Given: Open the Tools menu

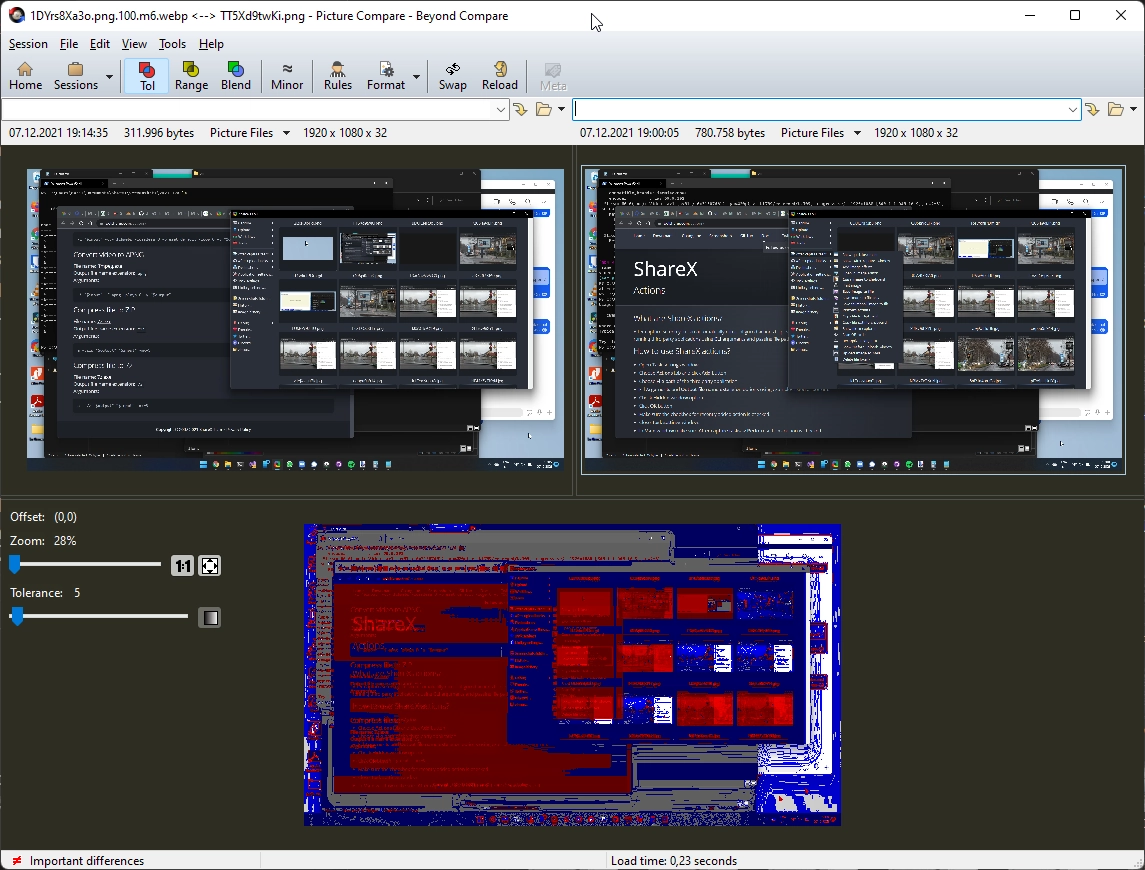Looking at the screenshot, I should (172, 44).
